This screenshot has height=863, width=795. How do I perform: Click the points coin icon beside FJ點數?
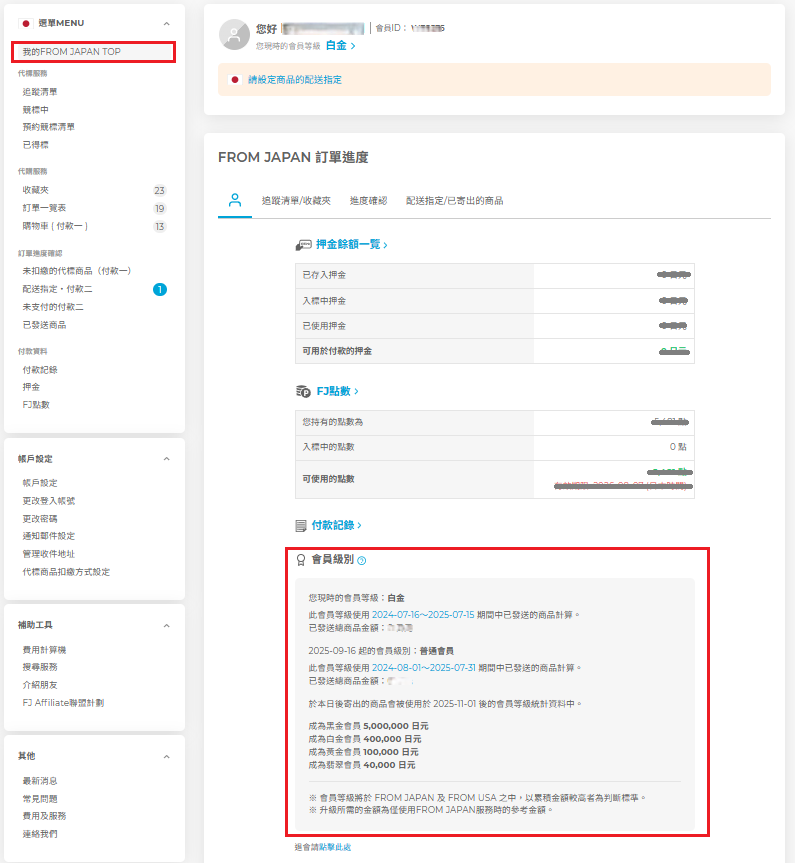coord(303,391)
